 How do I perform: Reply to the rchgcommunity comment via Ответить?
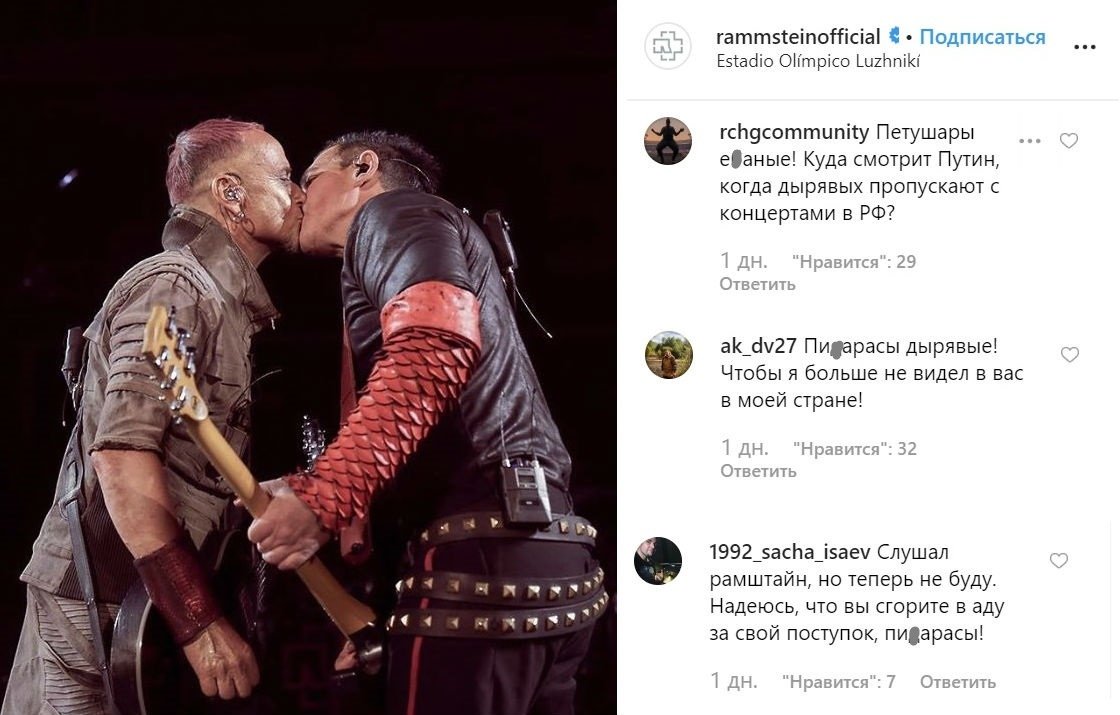point(757,284)
